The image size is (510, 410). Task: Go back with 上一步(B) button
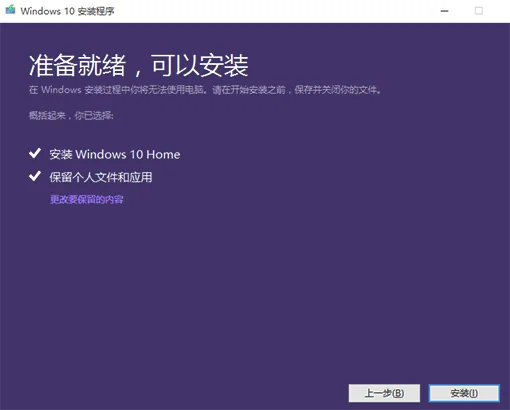click(384, 393)
